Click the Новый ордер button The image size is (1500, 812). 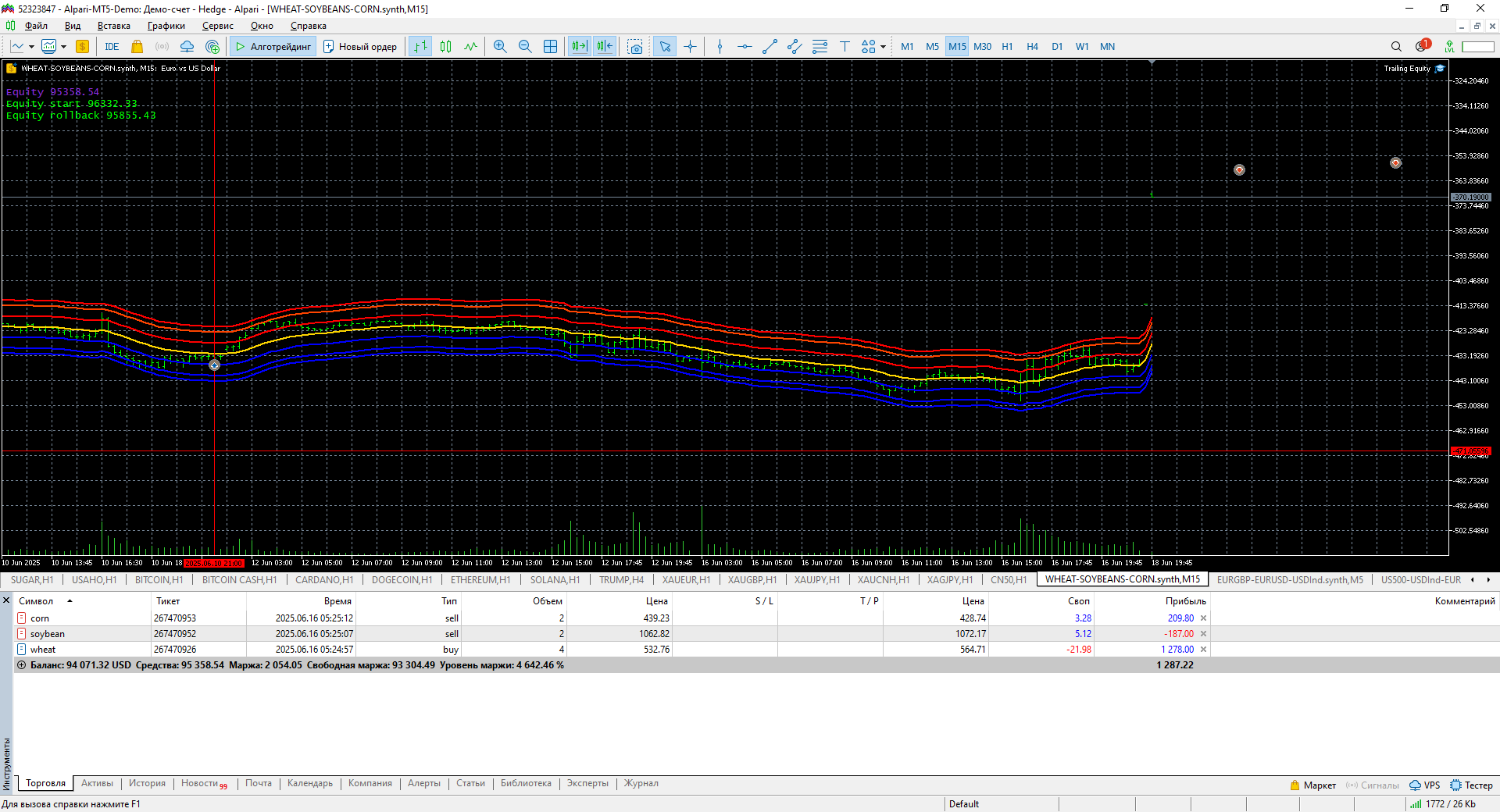(360, 47)
